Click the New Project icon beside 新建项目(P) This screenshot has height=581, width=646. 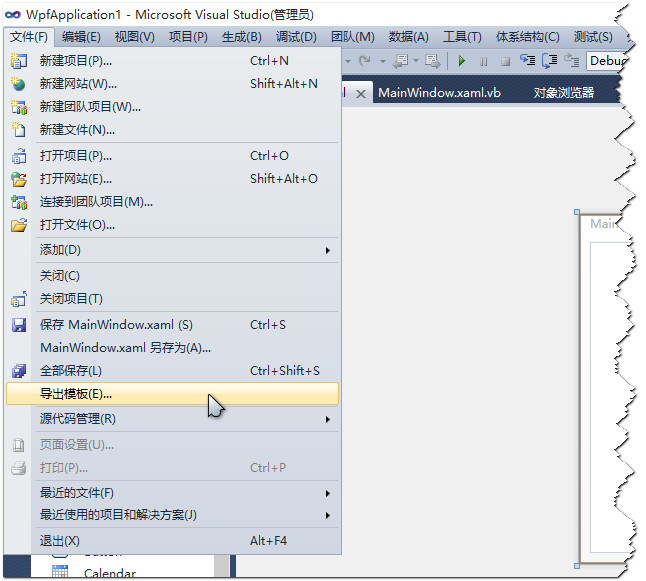[x=19, y=61]
